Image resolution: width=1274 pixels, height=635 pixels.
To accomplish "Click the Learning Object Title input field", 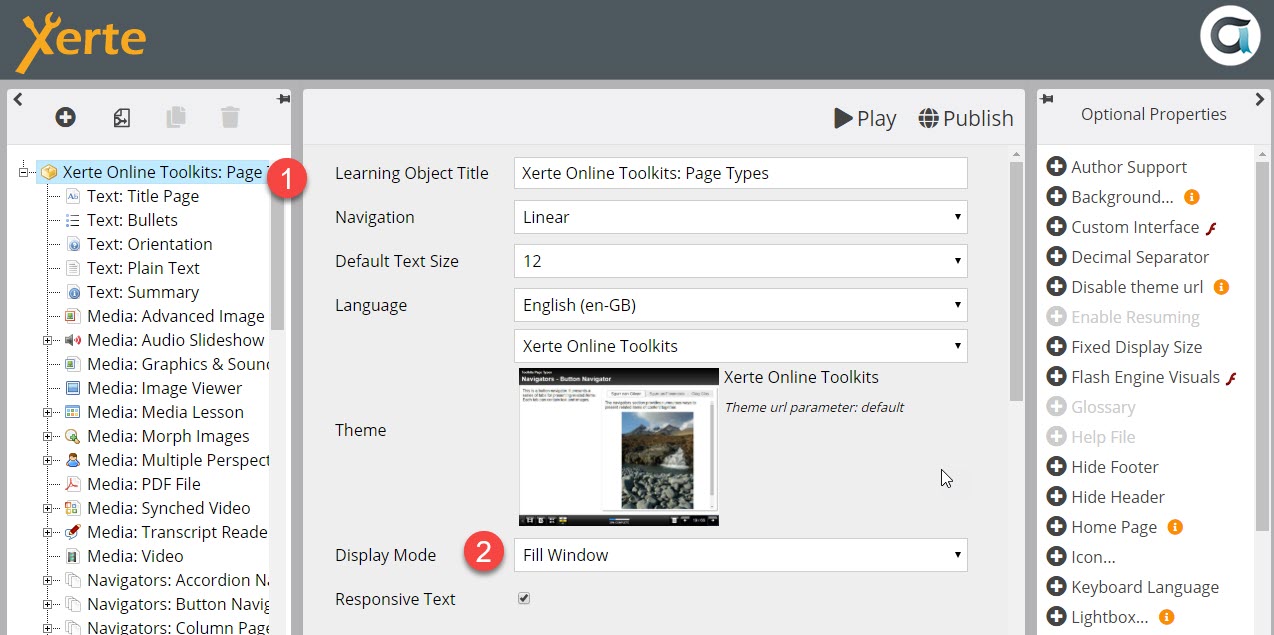I will coord(740,173).
